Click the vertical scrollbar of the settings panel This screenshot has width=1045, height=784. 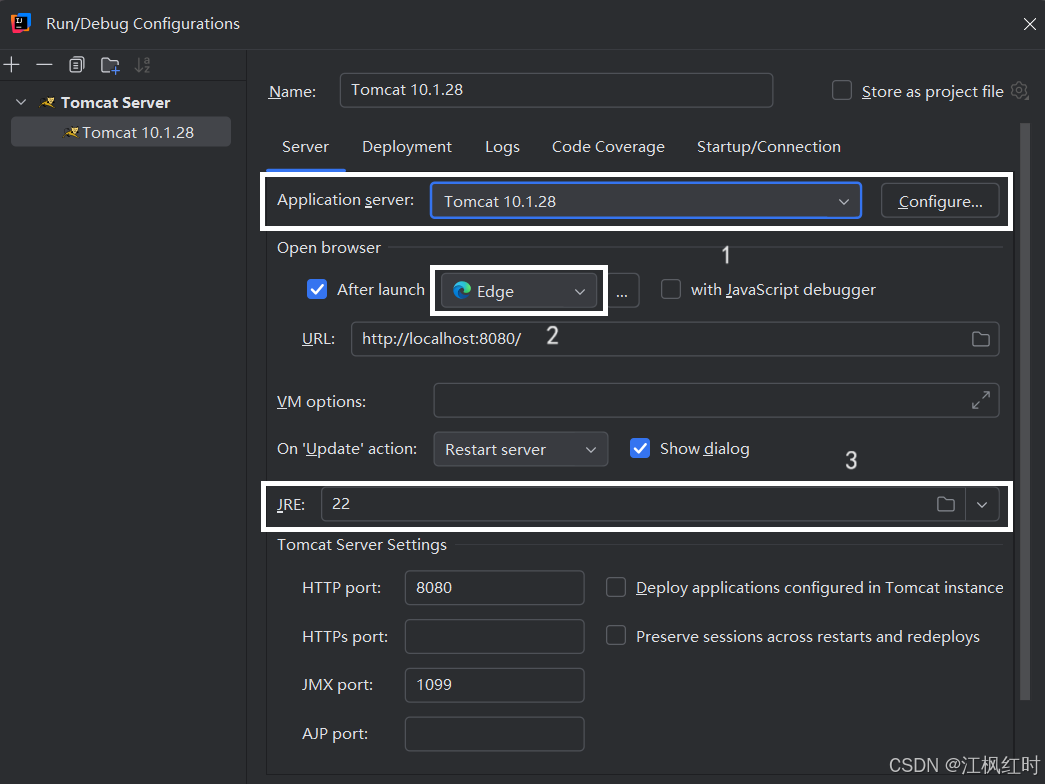pos(1025,411)
